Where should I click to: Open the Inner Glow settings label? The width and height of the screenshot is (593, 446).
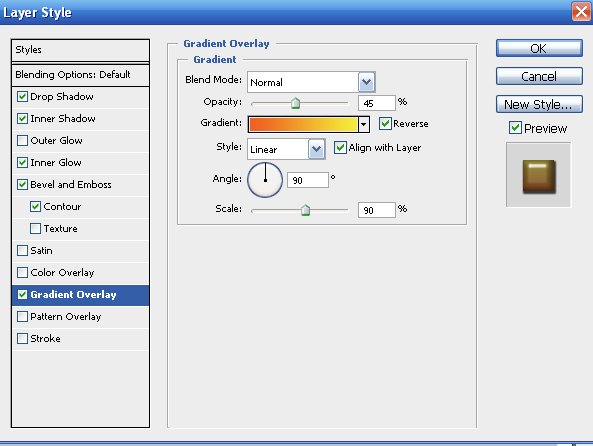pos(56,162)
